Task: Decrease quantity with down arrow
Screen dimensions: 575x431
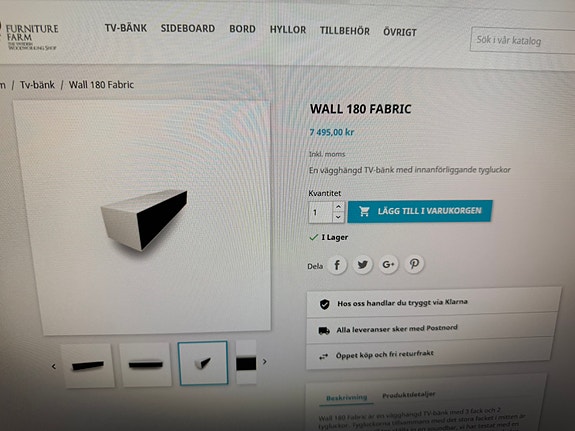Action: (x=338, y=217)
